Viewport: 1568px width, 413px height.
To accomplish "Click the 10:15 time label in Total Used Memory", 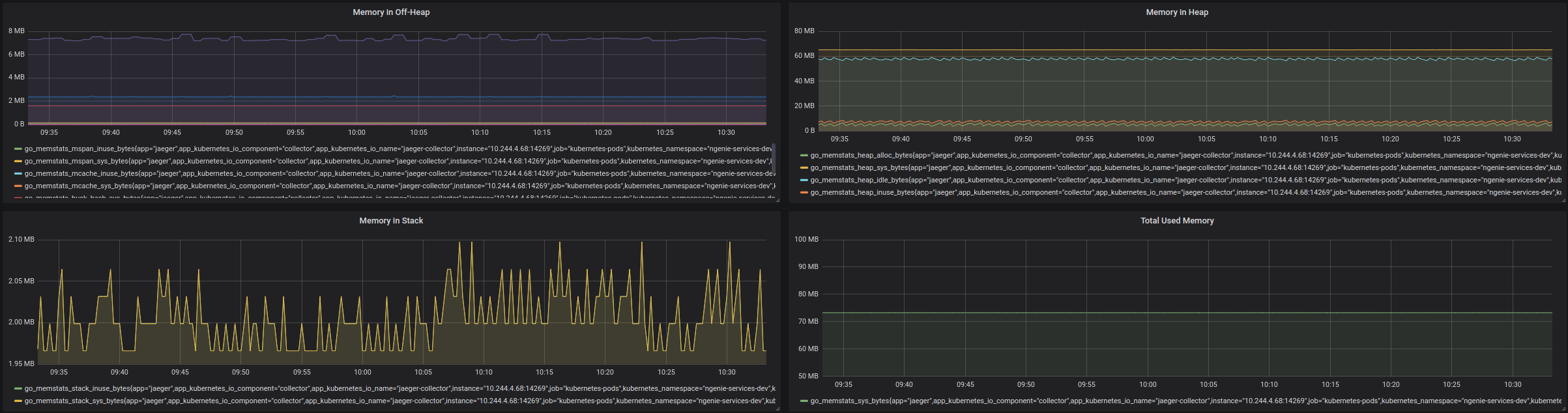I will coord(1330,385).
